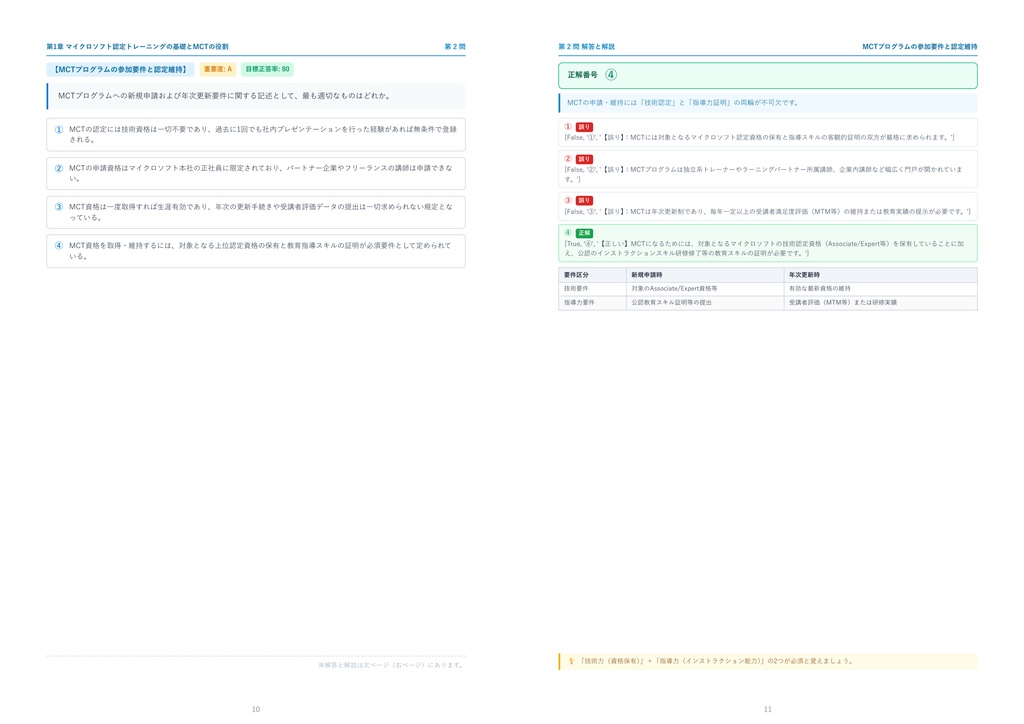
Task: Click the red 誤り badge for explanation ②
Action: tap(584, 159)
